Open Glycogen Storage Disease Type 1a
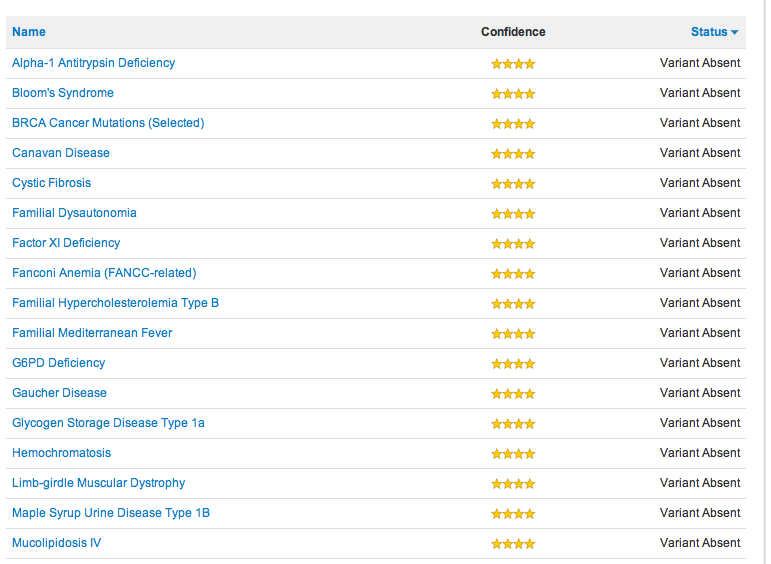The height and width of the screenshot is (564, 771). coord(108,423)
